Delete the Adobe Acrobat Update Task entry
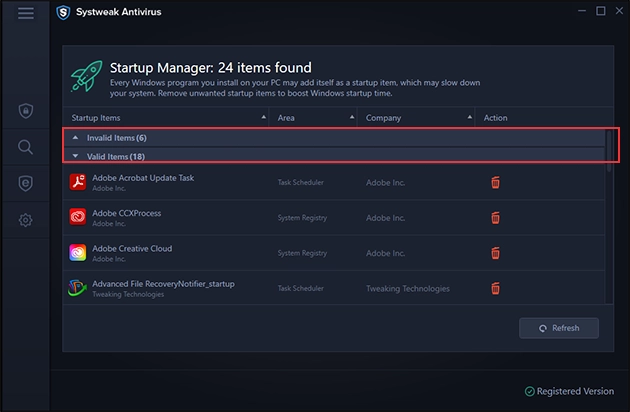Image resolution: width=630 pixels, height=412 pixels. point(495,182)
